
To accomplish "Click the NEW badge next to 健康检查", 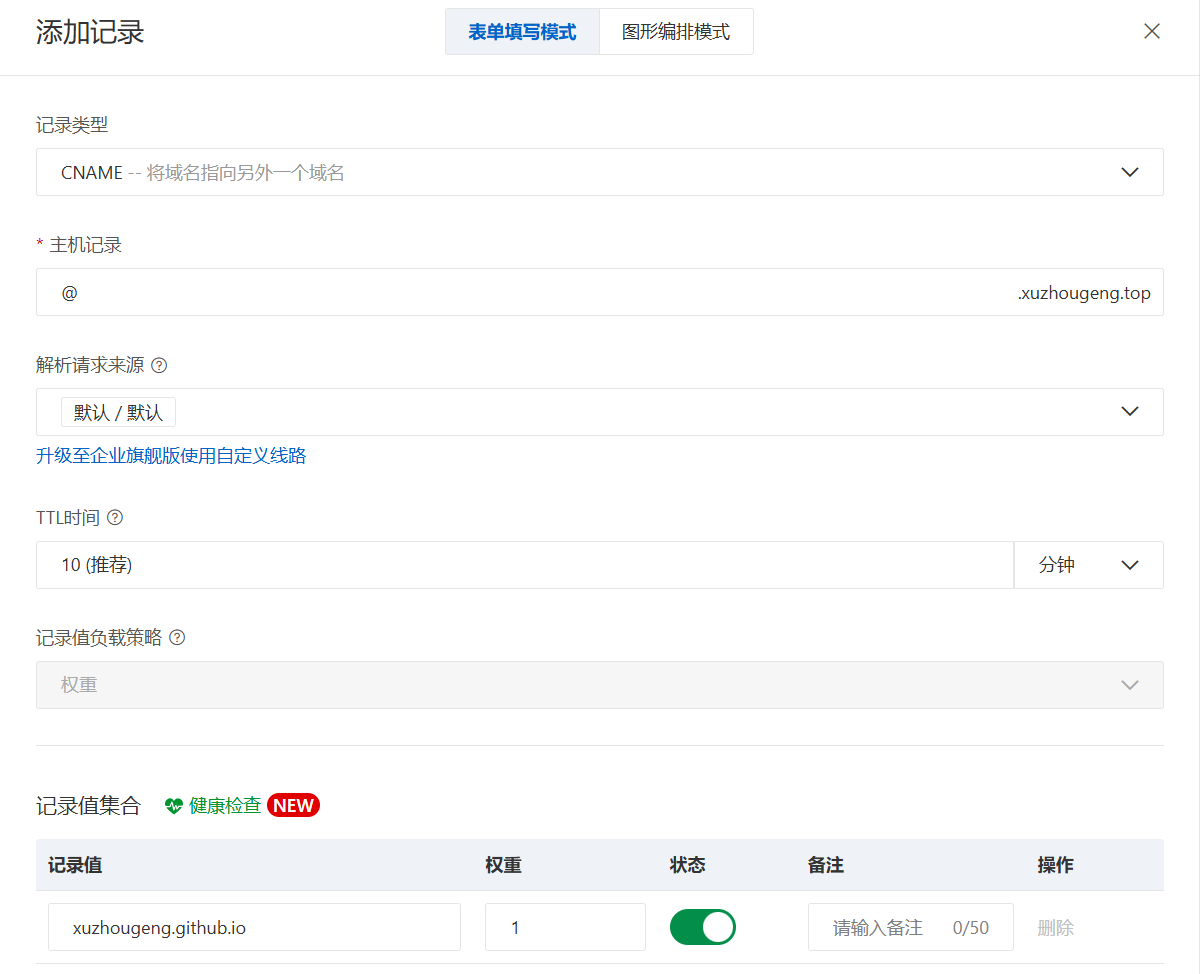I will [293, 805].
